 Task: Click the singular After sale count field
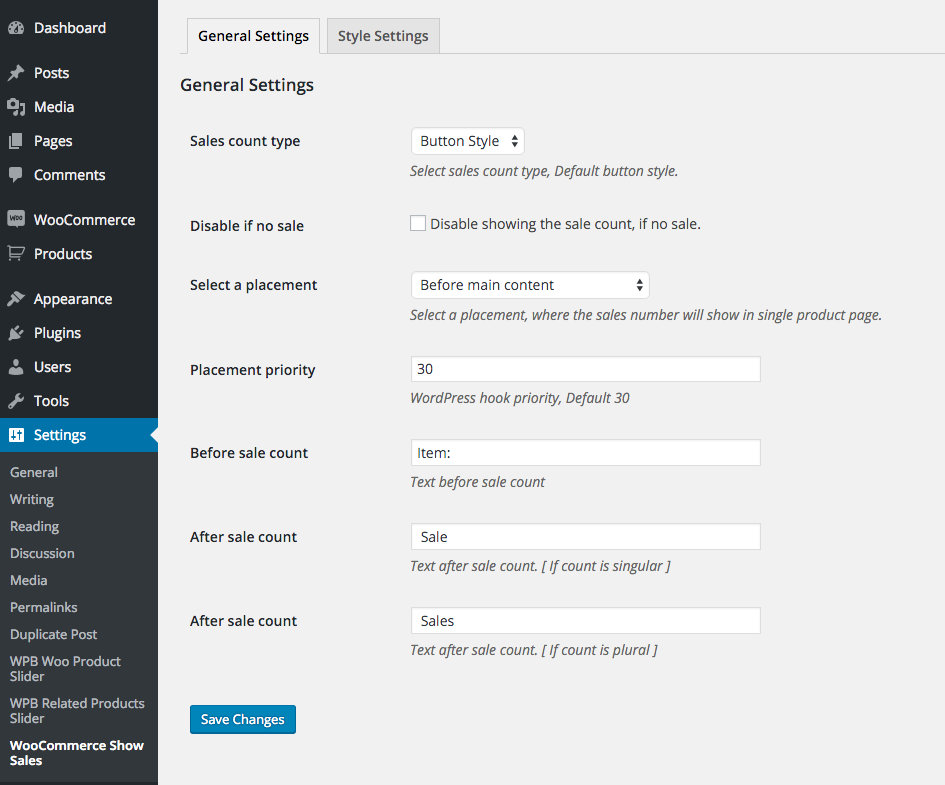(586, 536)
